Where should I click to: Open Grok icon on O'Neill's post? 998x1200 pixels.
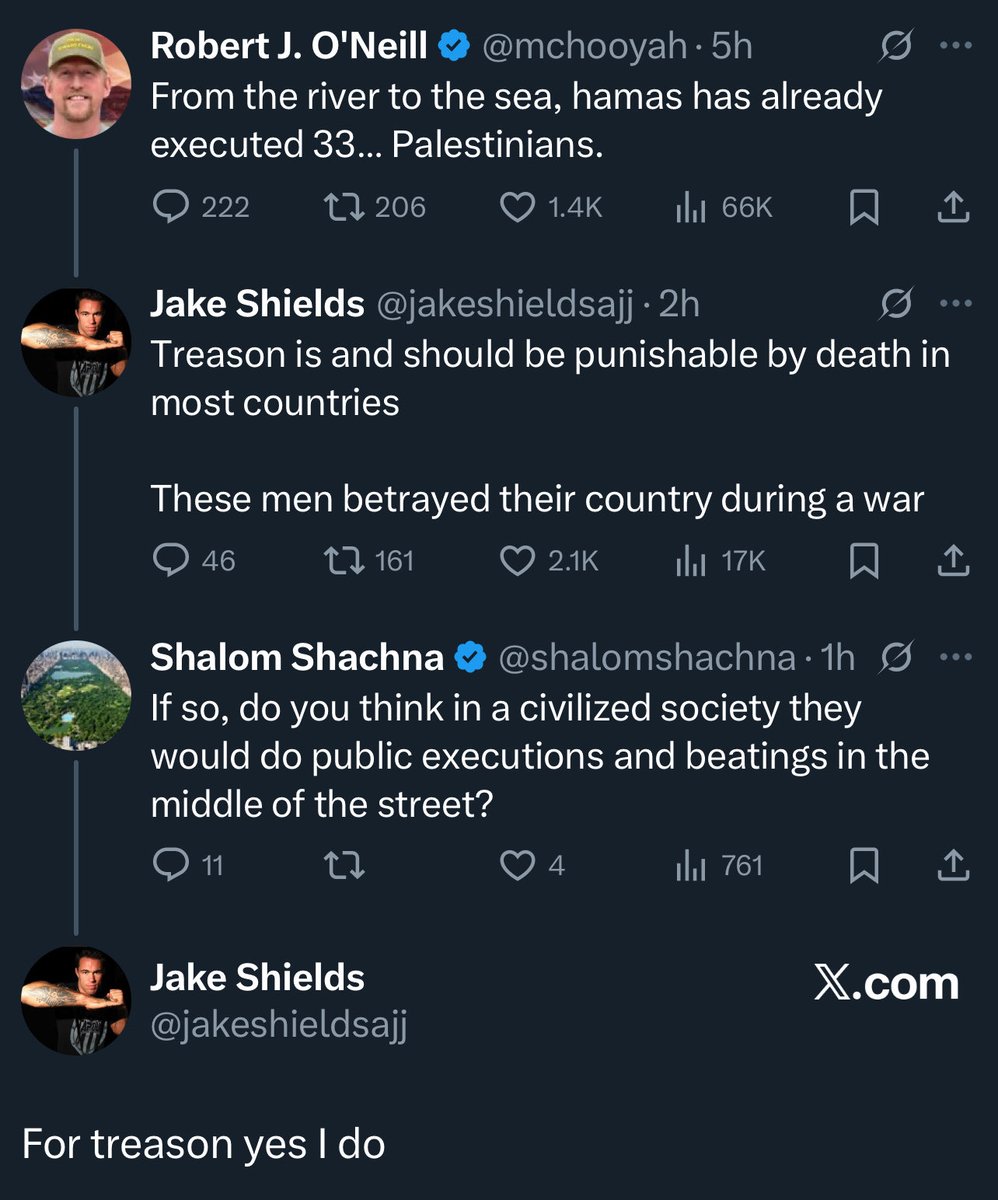coord(897,46)
